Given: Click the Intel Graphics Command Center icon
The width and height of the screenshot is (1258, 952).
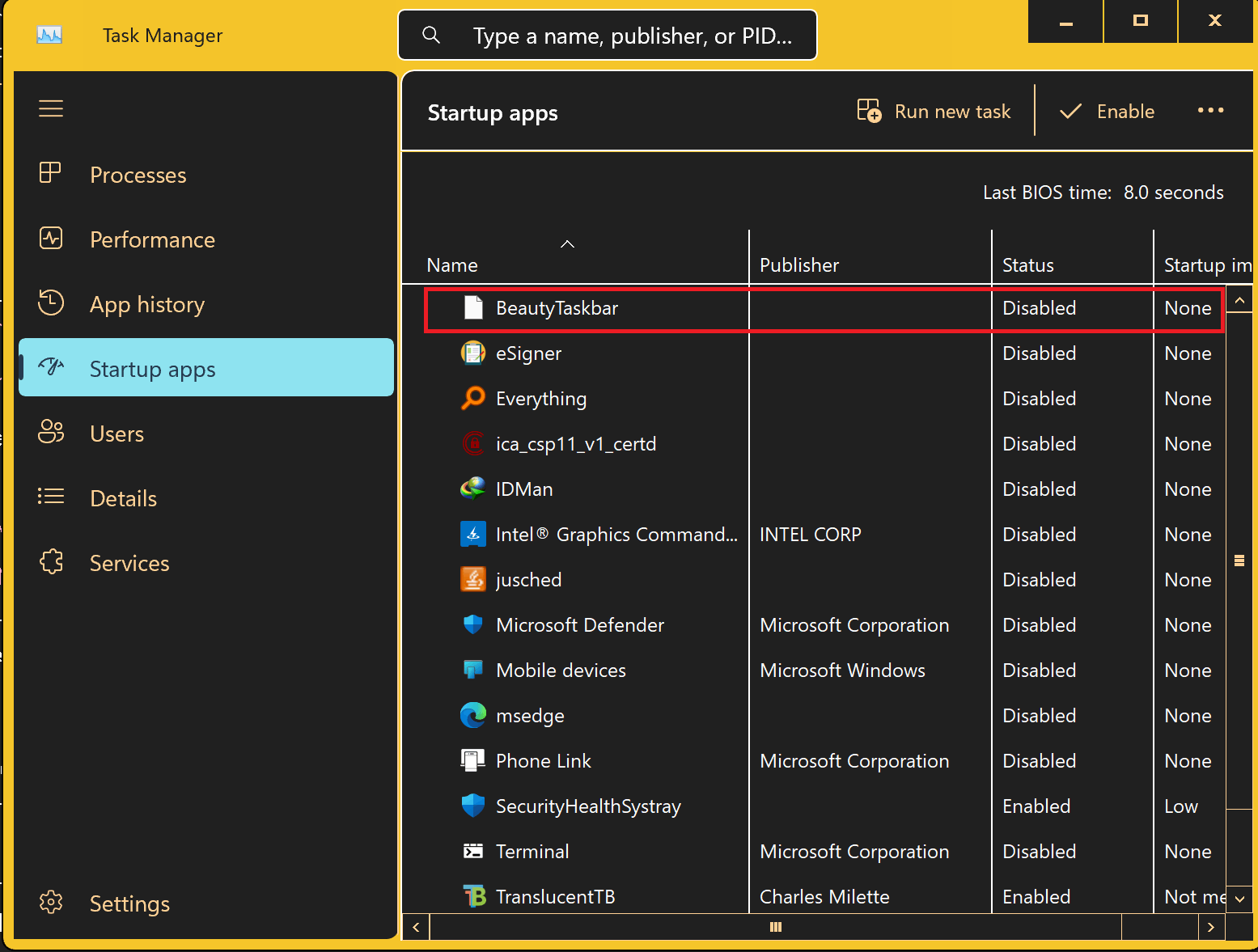Looking at the screenshot, I should tap(472, 534).
